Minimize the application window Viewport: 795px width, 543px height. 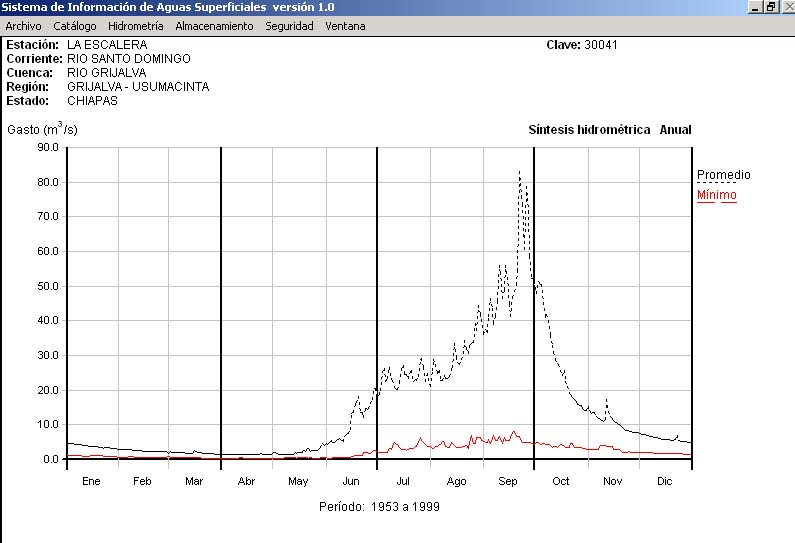[x=756, y=7]
